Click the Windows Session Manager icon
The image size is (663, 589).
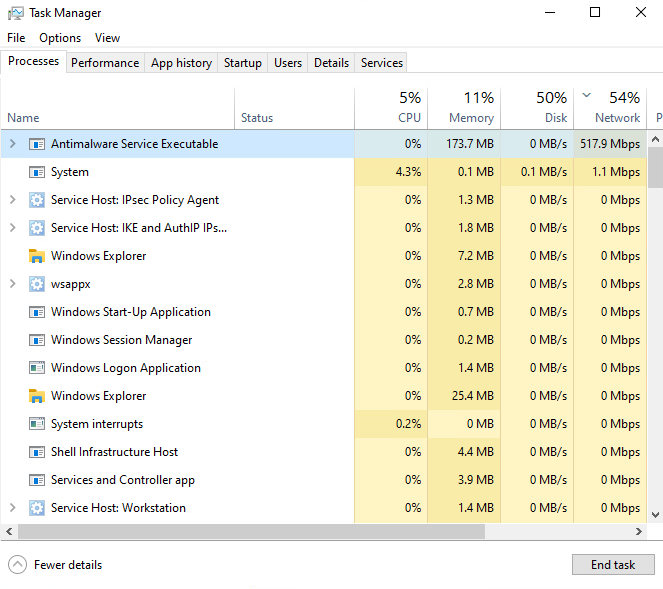pyautogui.click(x=37, y=340)
